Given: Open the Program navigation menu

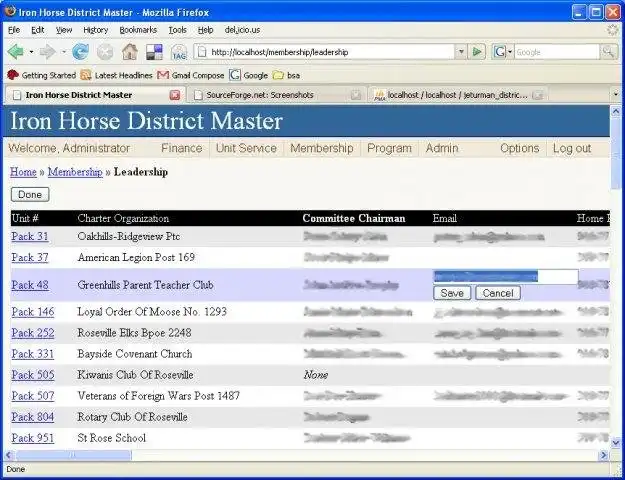Looking at the screenshot, I should tap(389, 148).
